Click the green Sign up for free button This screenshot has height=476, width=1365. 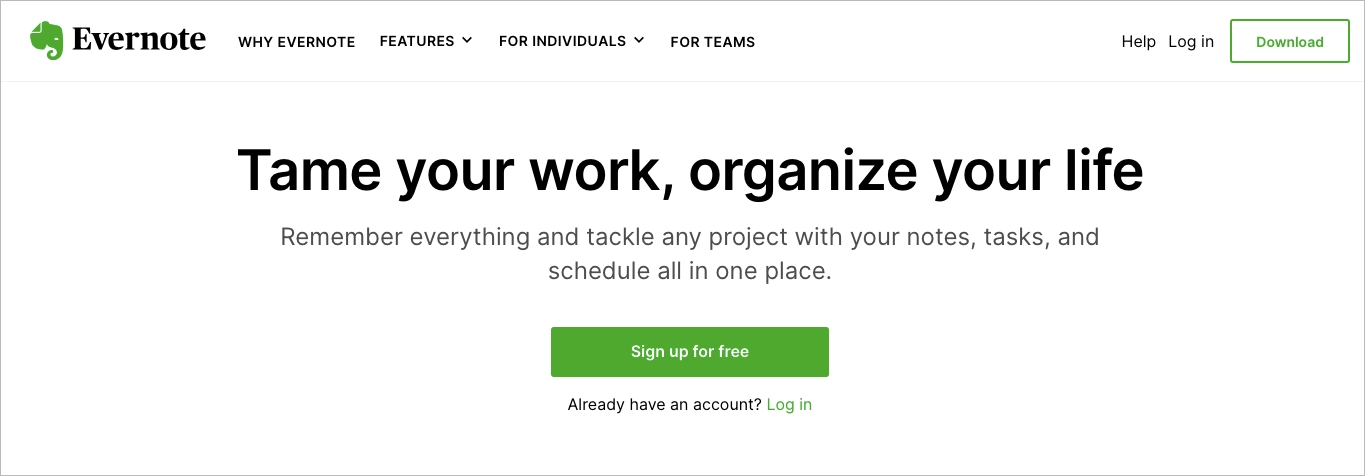pos(689,352)
